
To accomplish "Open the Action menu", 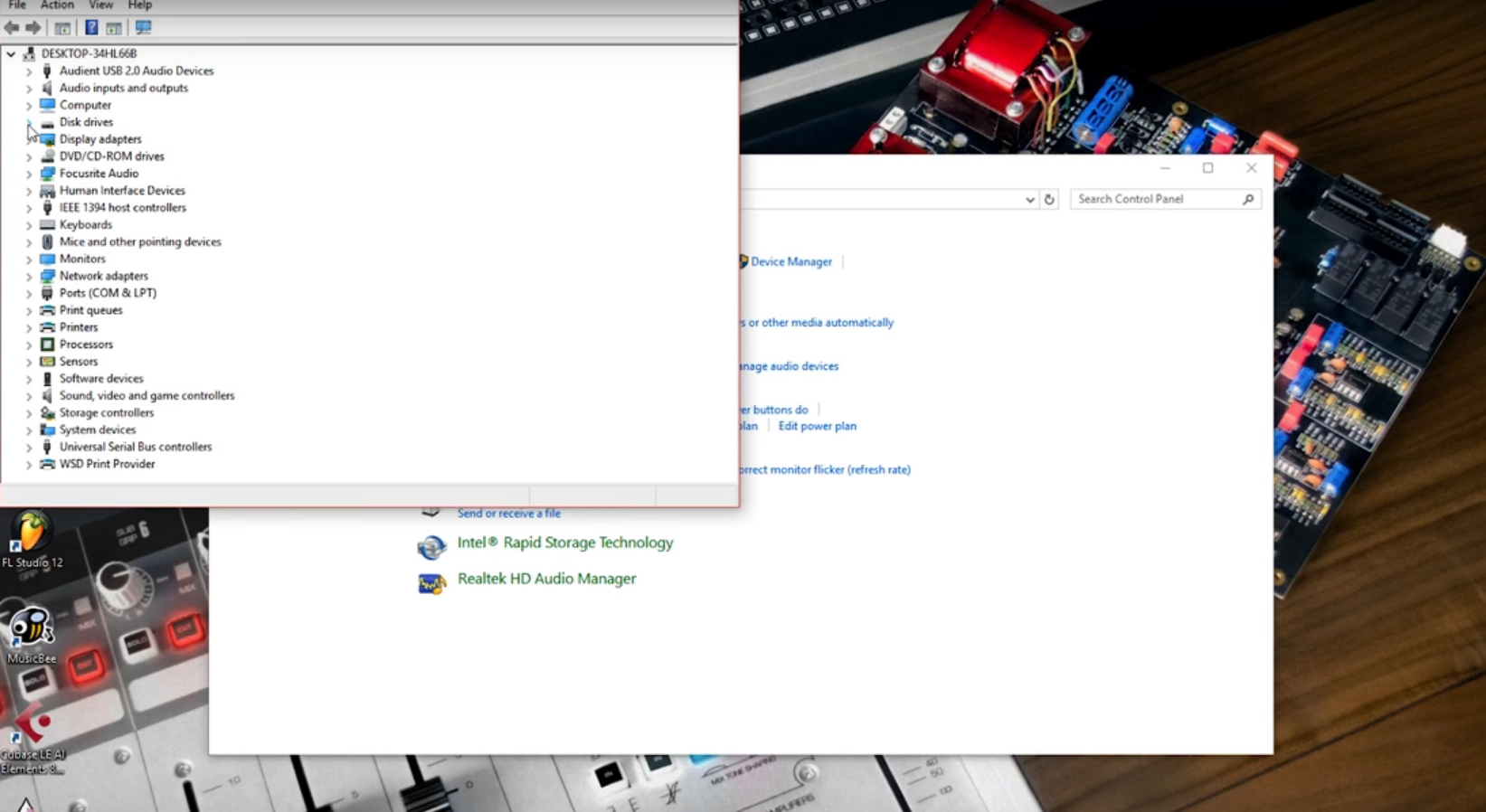I will pos(57,5).
